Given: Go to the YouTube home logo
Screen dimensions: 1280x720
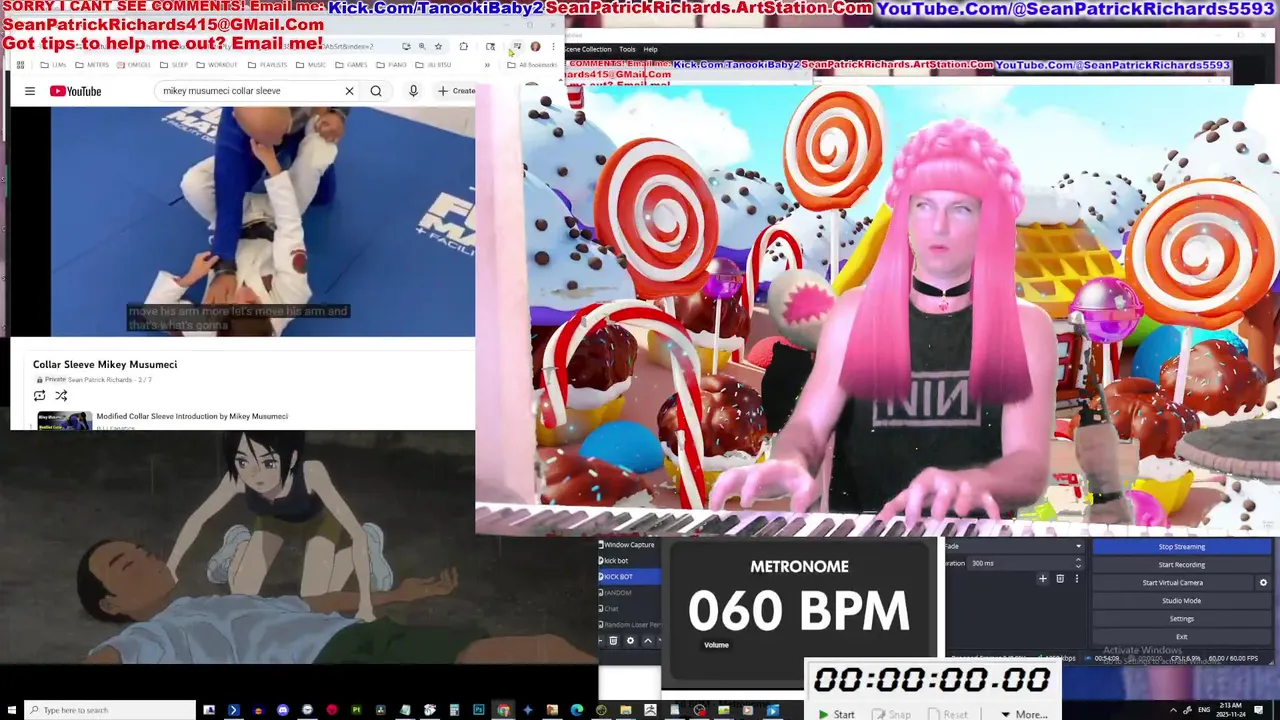Looking at the screenshot, I should [76, 91].
